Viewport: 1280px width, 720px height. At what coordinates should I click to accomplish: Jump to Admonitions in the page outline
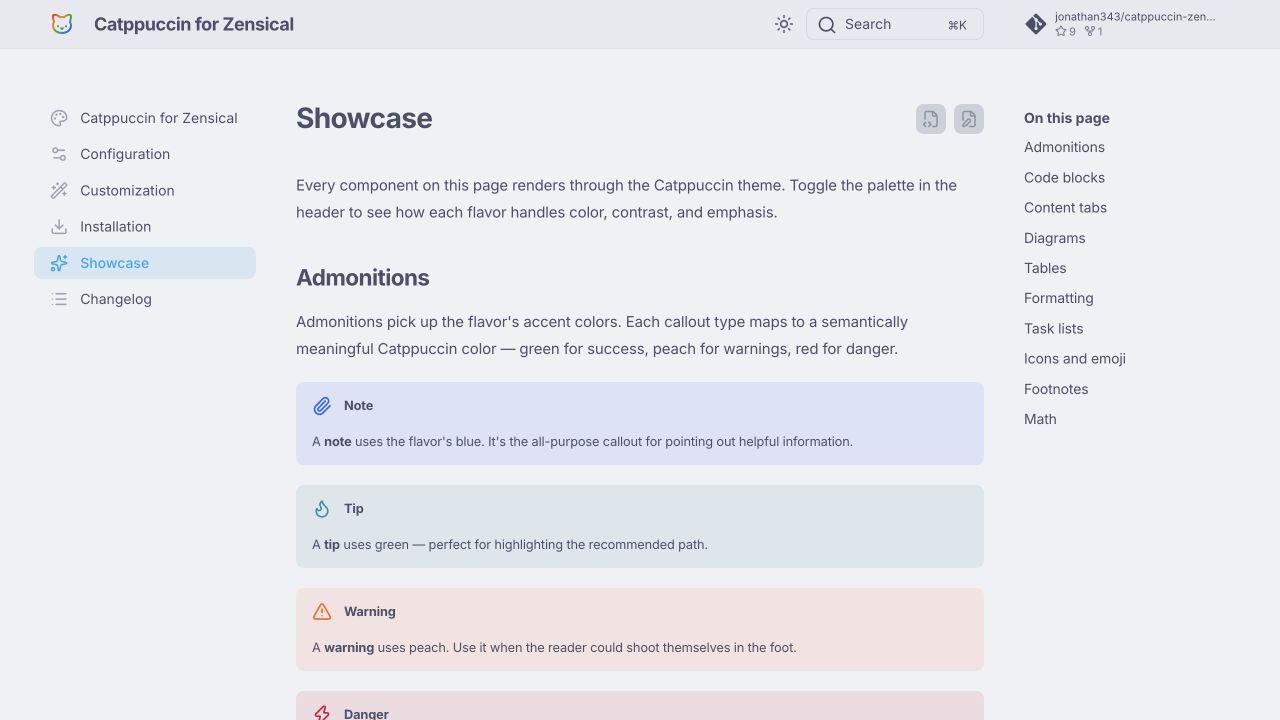[x=1064, y=147]
